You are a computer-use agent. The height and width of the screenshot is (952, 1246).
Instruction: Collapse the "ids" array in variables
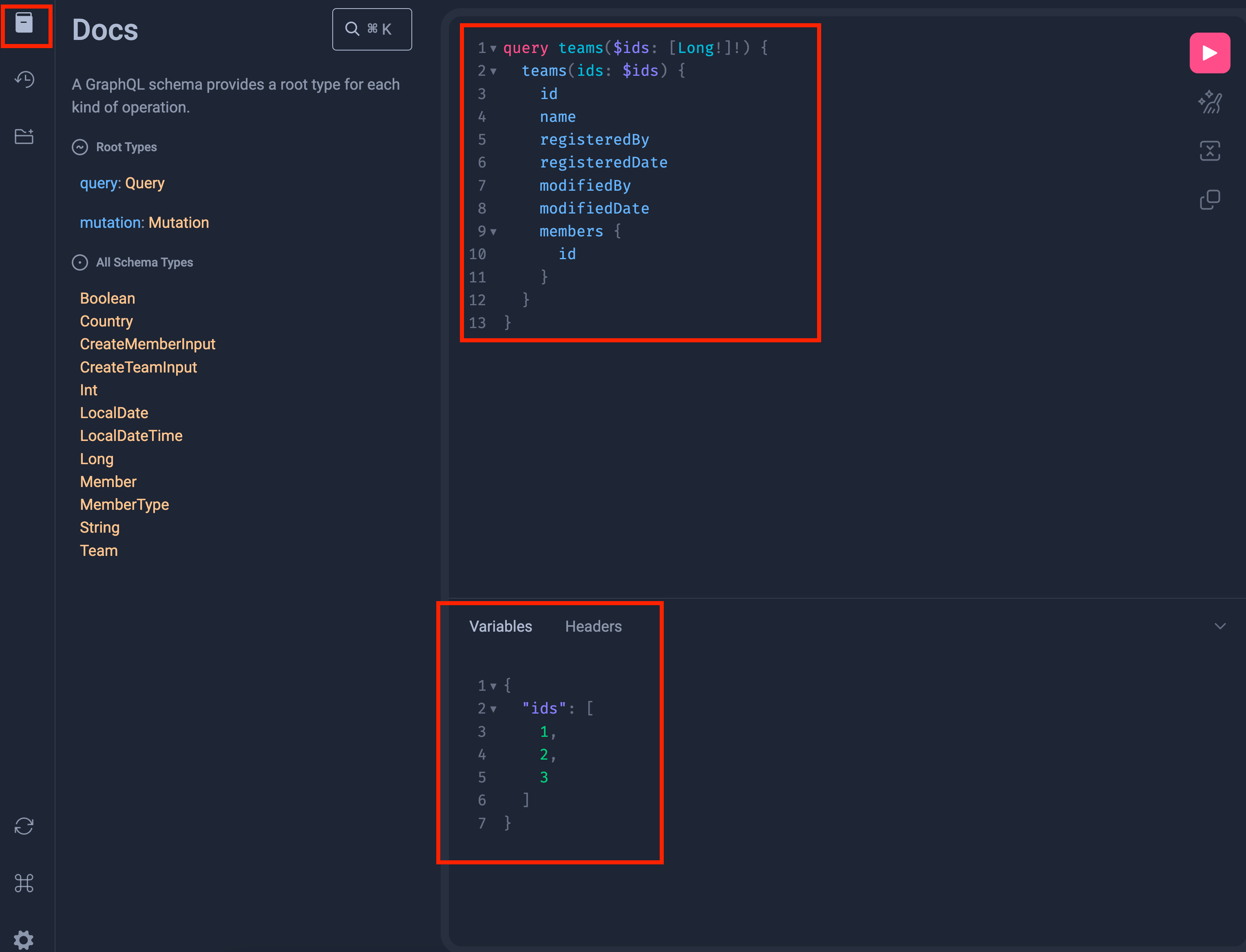[x=493, y=709]
